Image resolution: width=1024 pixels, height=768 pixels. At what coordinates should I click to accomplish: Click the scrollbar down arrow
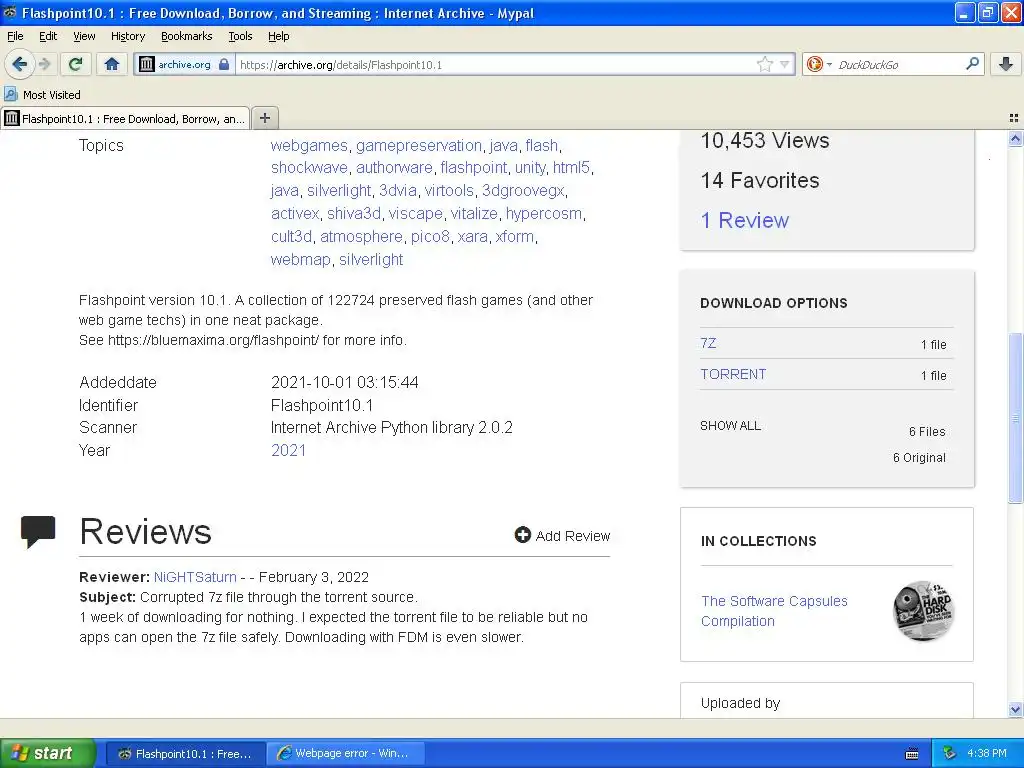(1015, 710)
